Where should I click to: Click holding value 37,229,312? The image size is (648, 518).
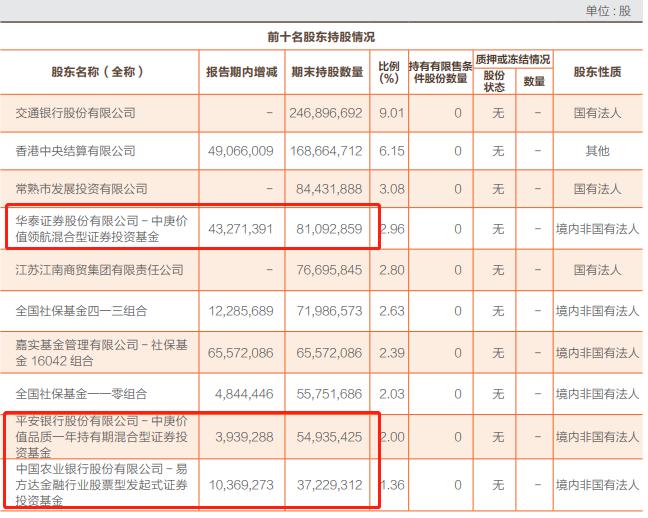tap(329, 485)
